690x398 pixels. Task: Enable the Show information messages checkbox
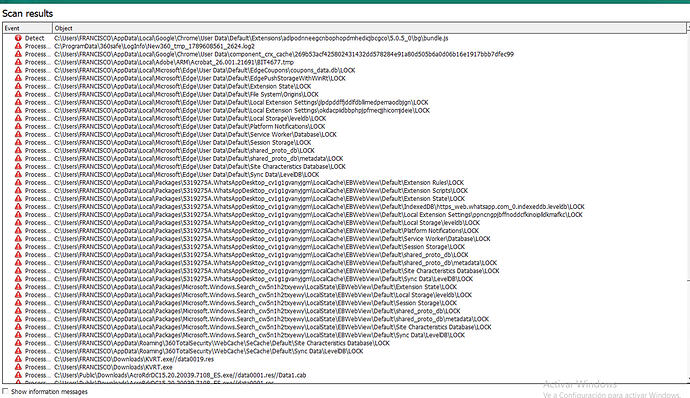click(x=5, y=391)
